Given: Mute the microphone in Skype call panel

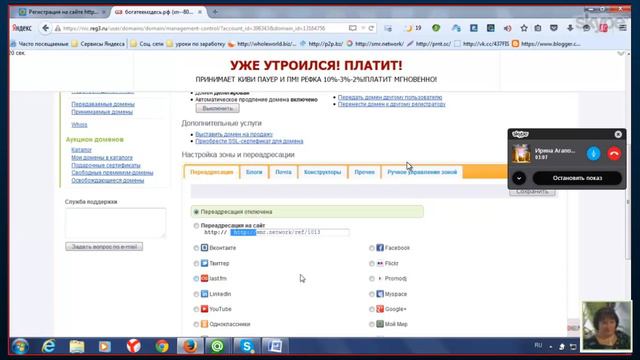Looking at the screenshot, I should point(593,153).
